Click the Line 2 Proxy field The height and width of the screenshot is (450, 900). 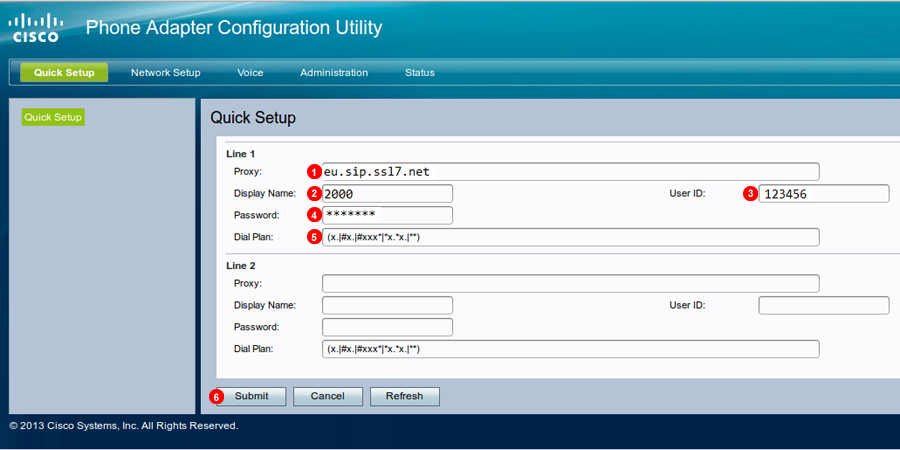(x=571, y=284)
